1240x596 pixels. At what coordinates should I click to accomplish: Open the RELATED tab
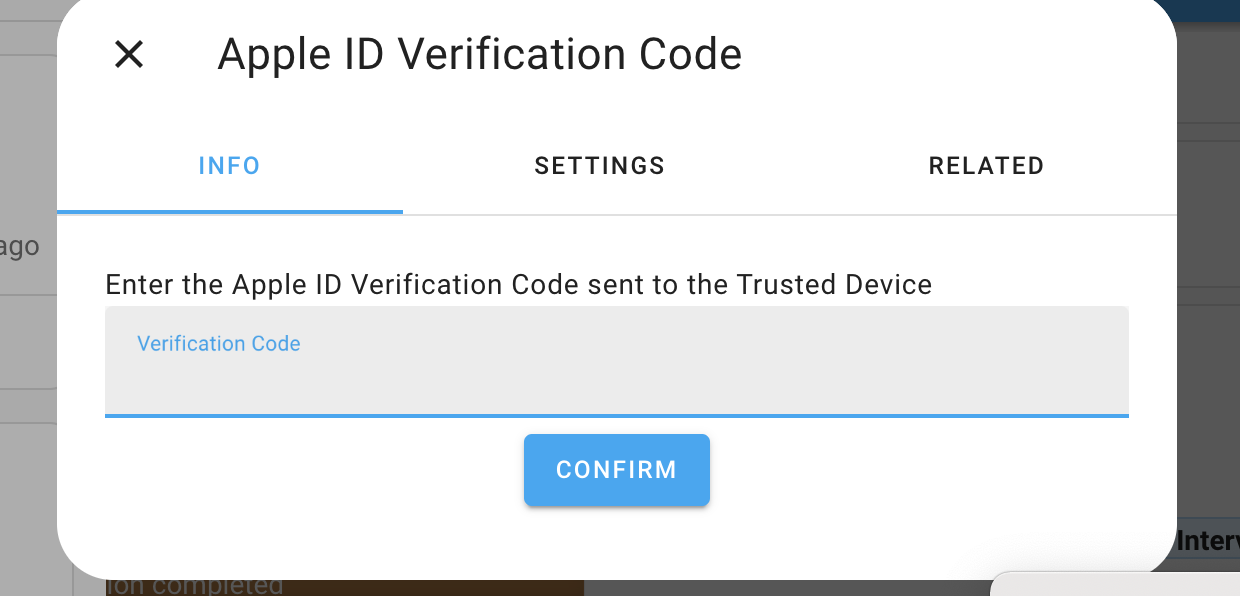pos(986,166)
